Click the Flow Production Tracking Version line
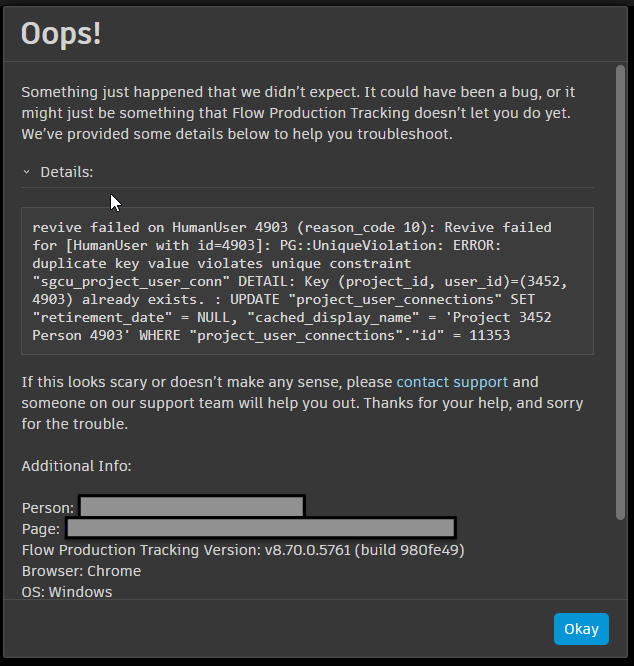This screenshot has height=666, width=634. click(x=242, y=550)
